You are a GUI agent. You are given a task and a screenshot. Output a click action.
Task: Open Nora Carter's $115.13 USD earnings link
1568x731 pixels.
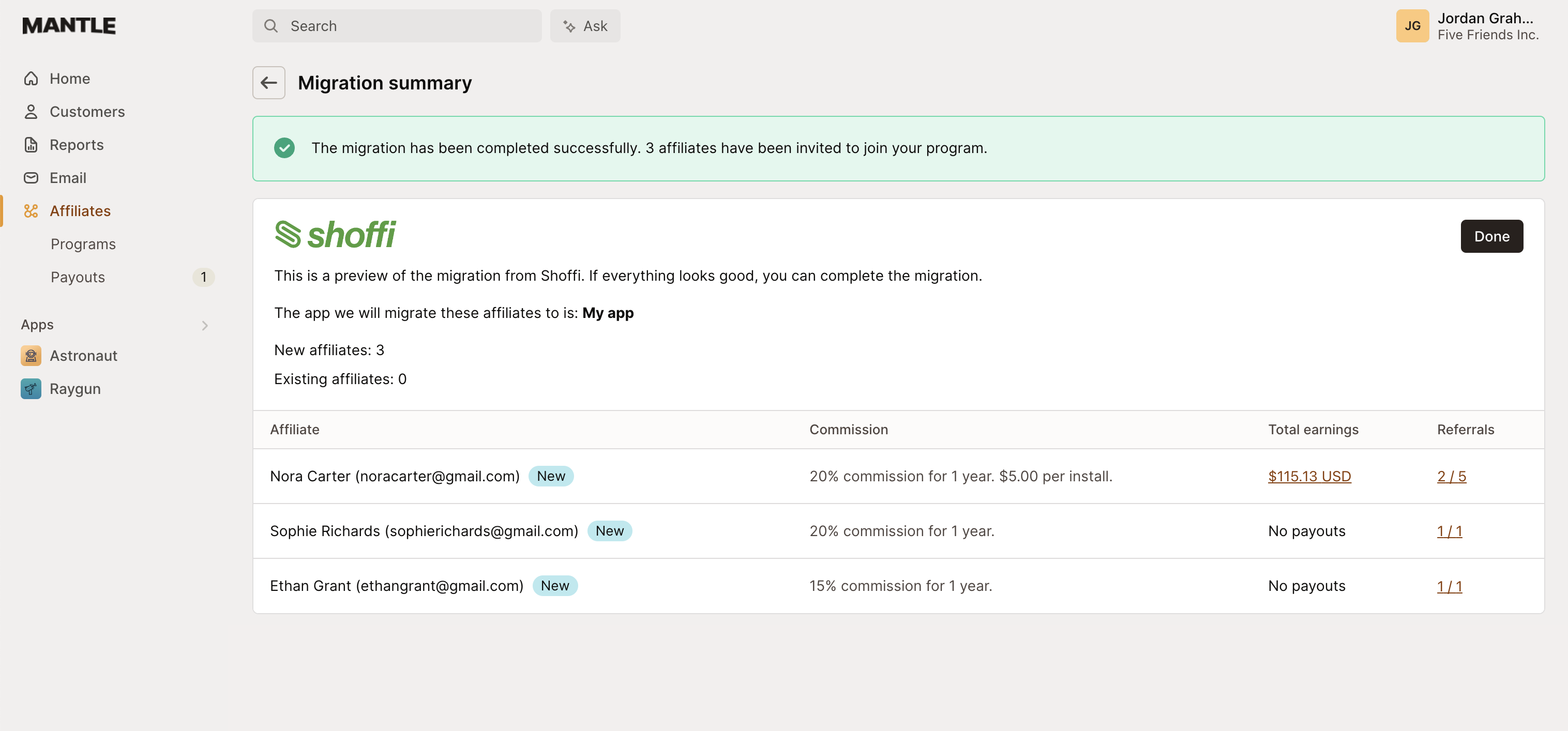(1309, 477)
